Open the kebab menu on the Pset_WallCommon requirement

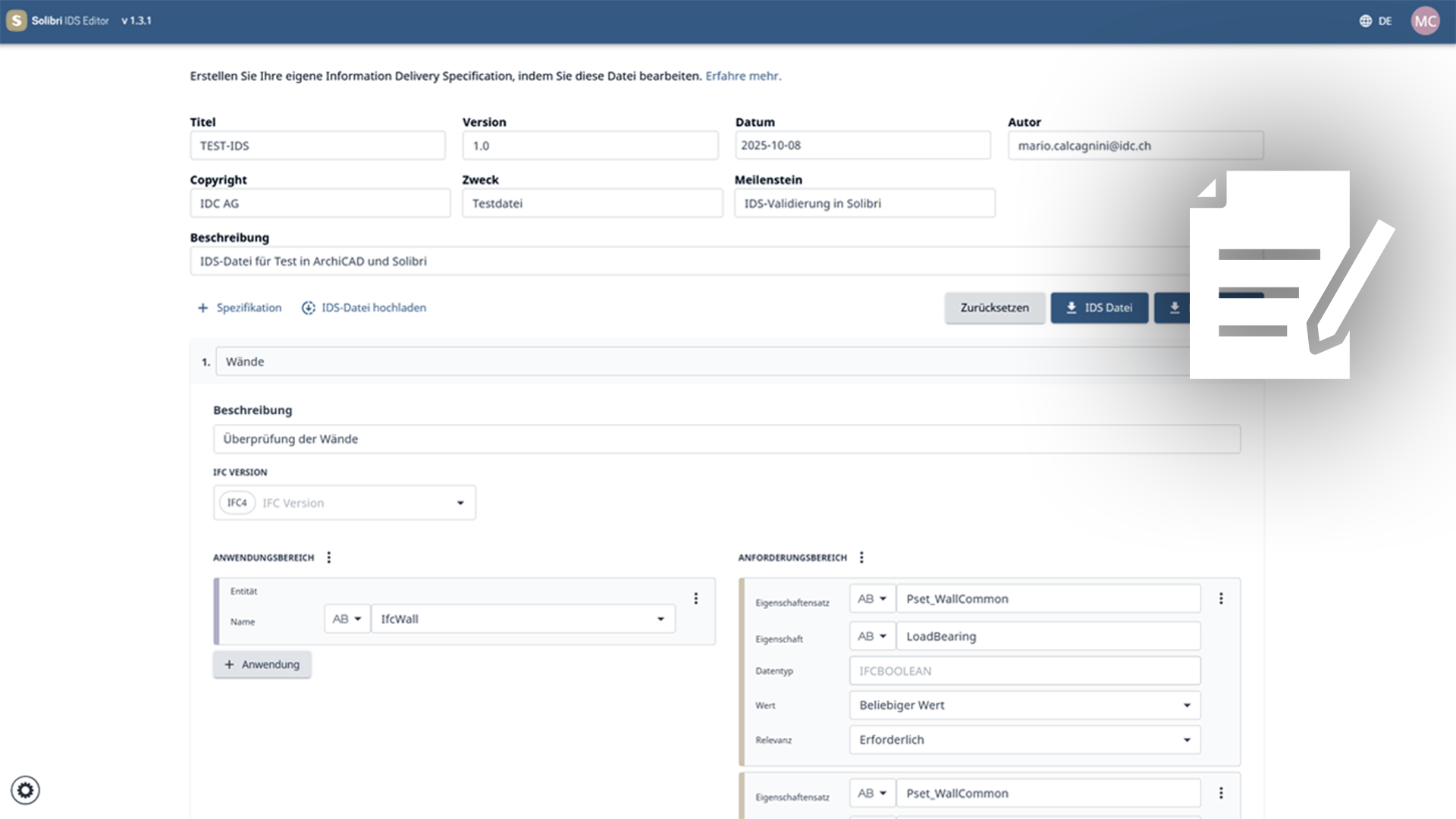tap(1222, 598)
